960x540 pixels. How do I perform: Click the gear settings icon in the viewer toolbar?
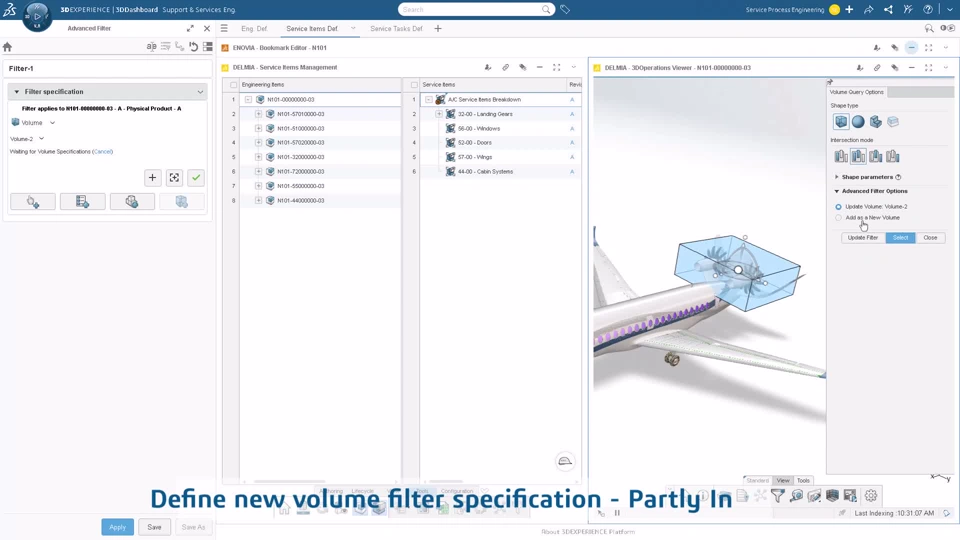pyautogui.click(x=871, y=496)
